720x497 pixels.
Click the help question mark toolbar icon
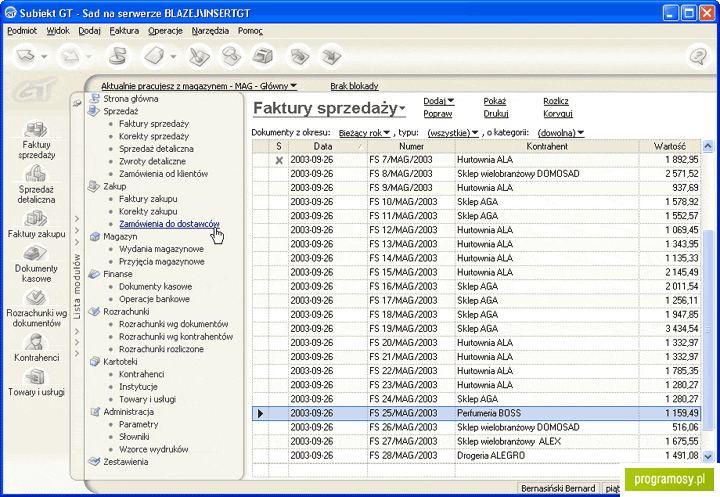698,56
